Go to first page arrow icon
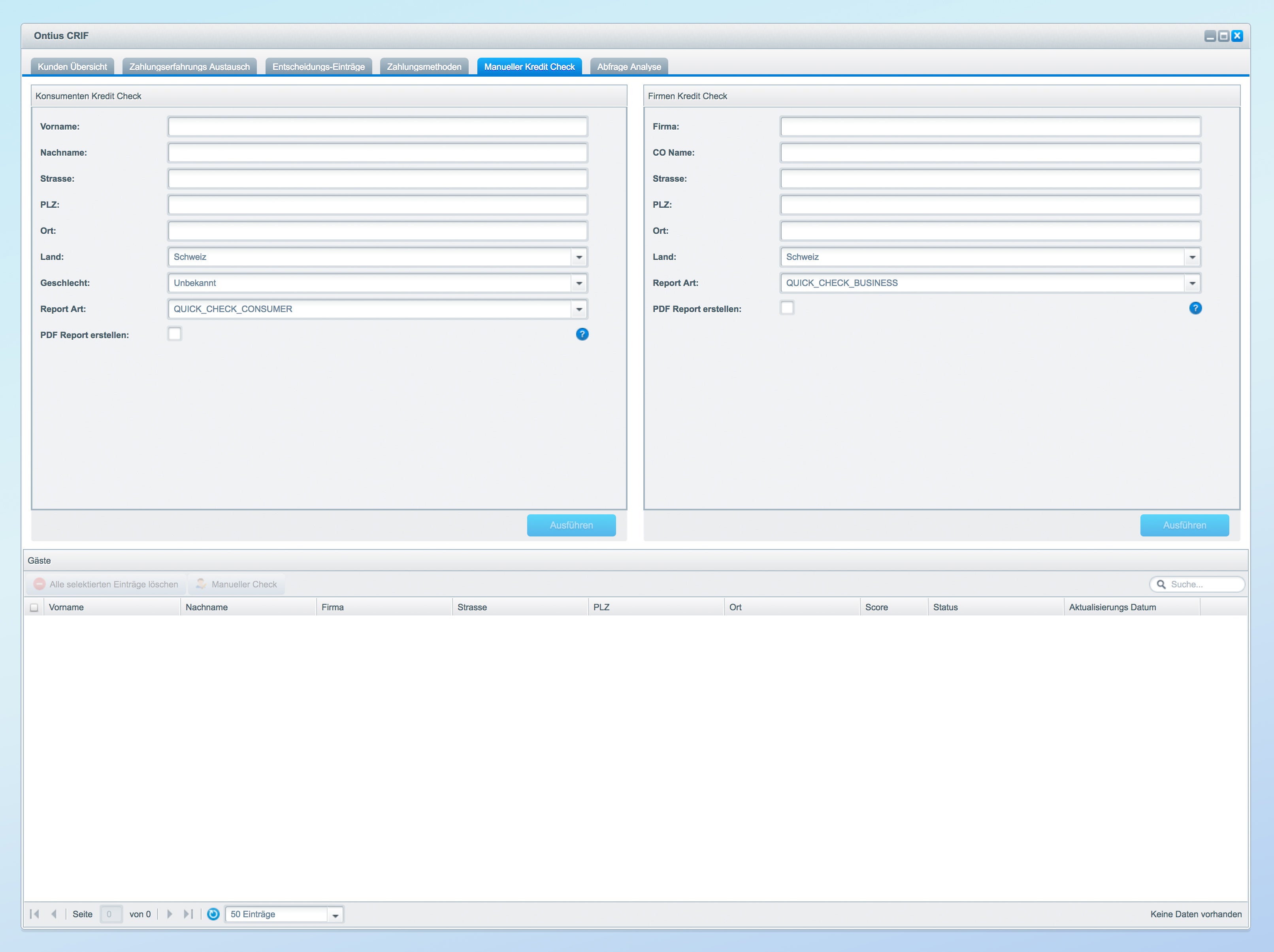The height and width of the screenshot is (952, 1274). (x=34, y=914)
